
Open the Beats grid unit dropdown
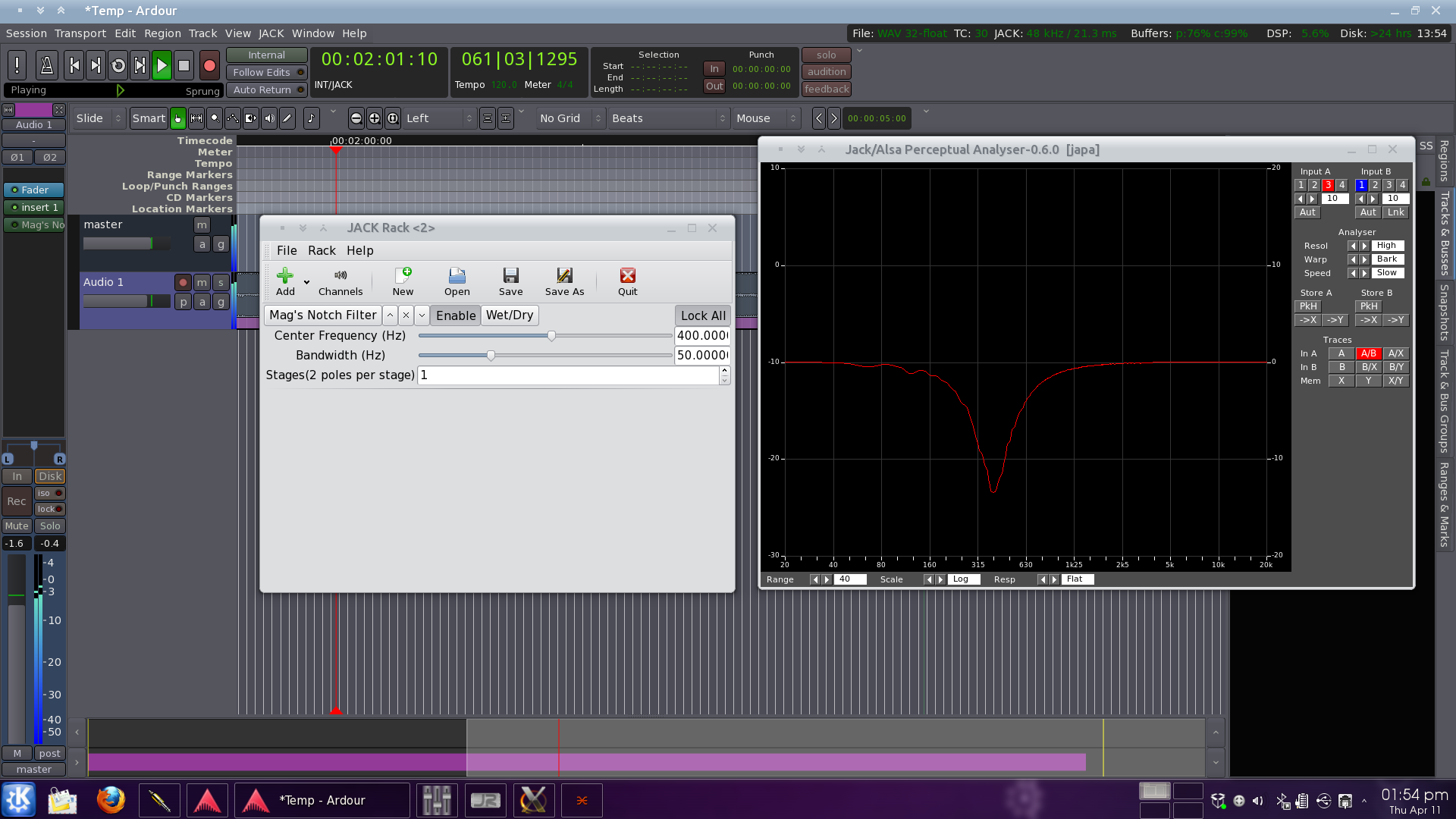pyautogui.click(x=667, y=118)
